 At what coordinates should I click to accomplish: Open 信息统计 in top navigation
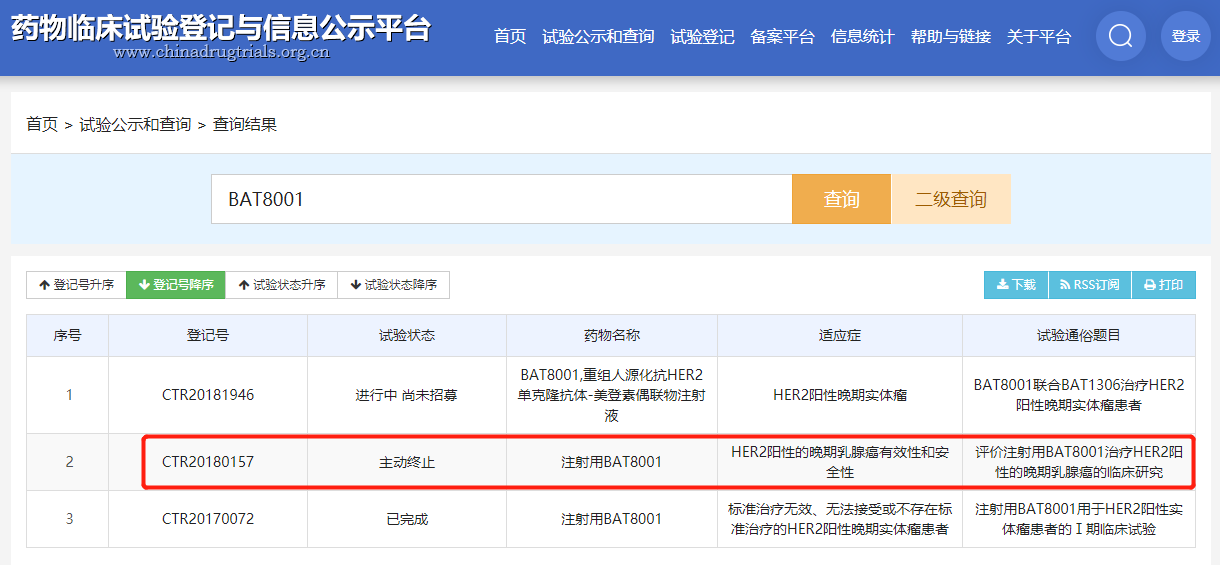[862, 37]
